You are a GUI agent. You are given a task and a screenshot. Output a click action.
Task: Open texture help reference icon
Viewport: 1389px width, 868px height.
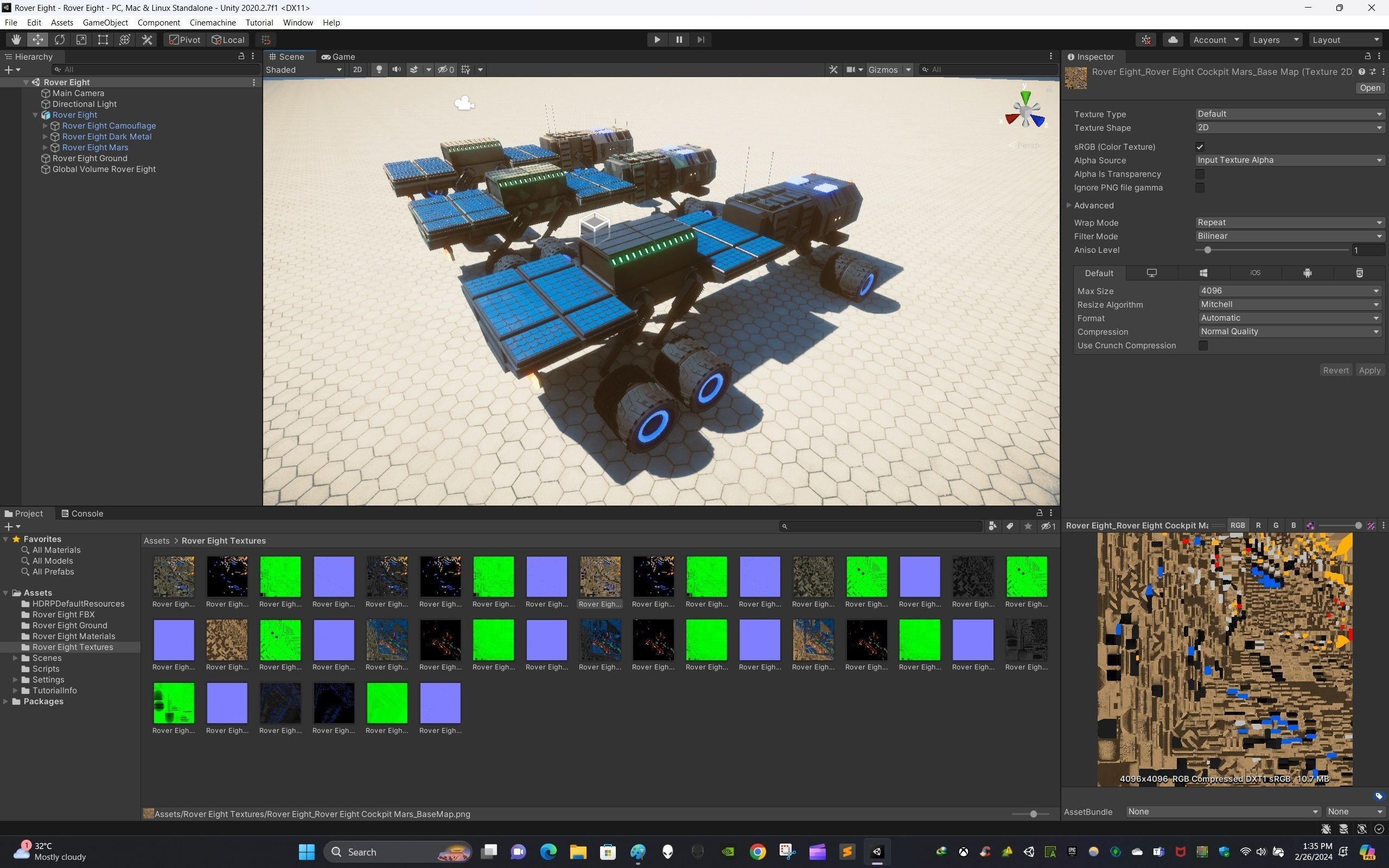[1361, 72]
